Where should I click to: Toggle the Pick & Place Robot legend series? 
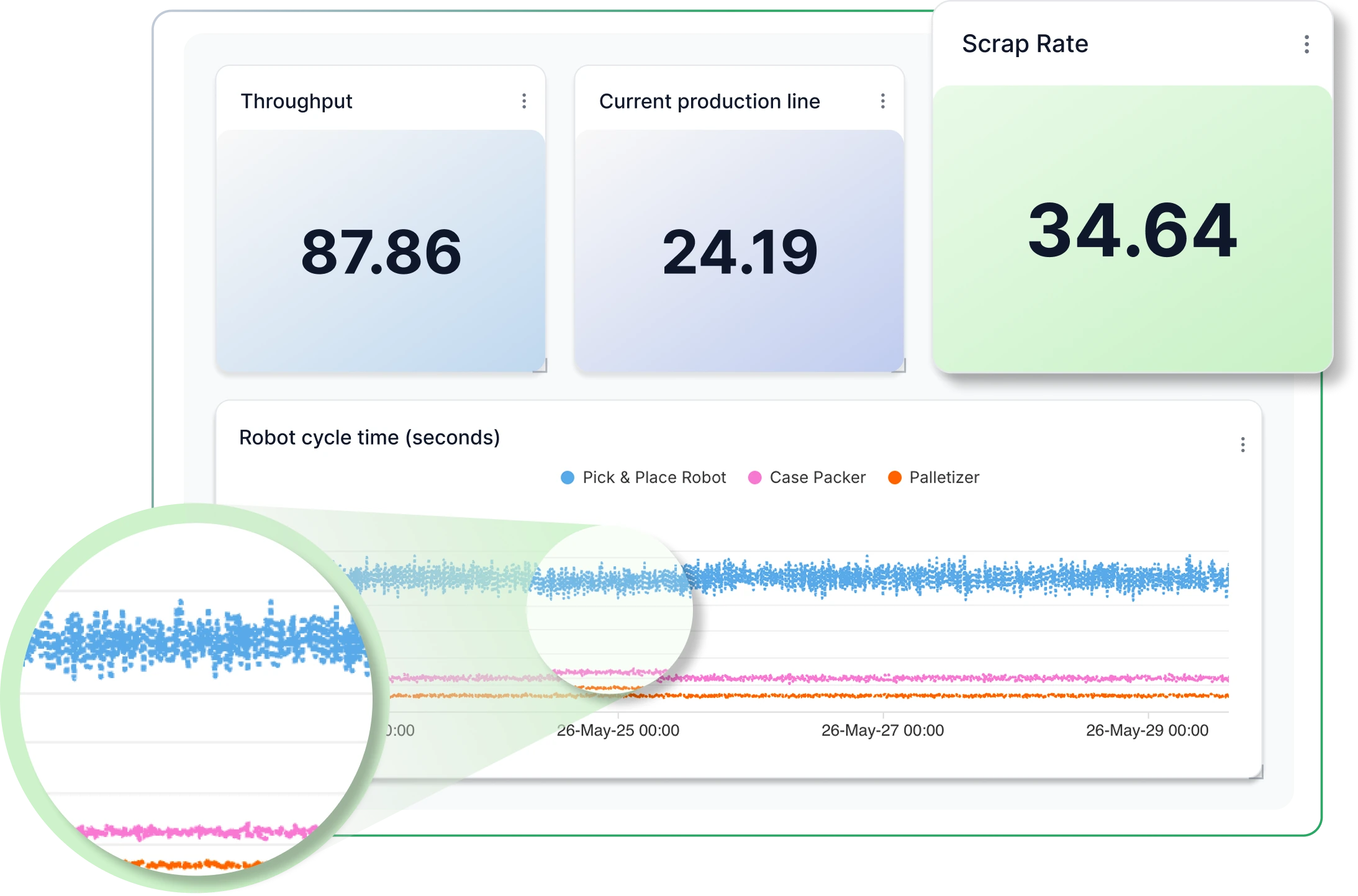click(x=643, y=477)
